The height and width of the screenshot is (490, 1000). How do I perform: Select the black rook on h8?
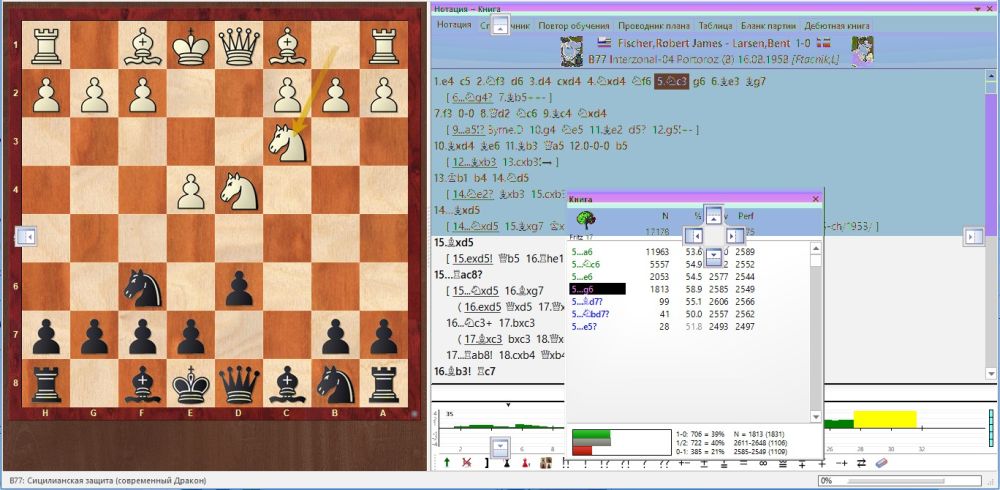point(46,384)
